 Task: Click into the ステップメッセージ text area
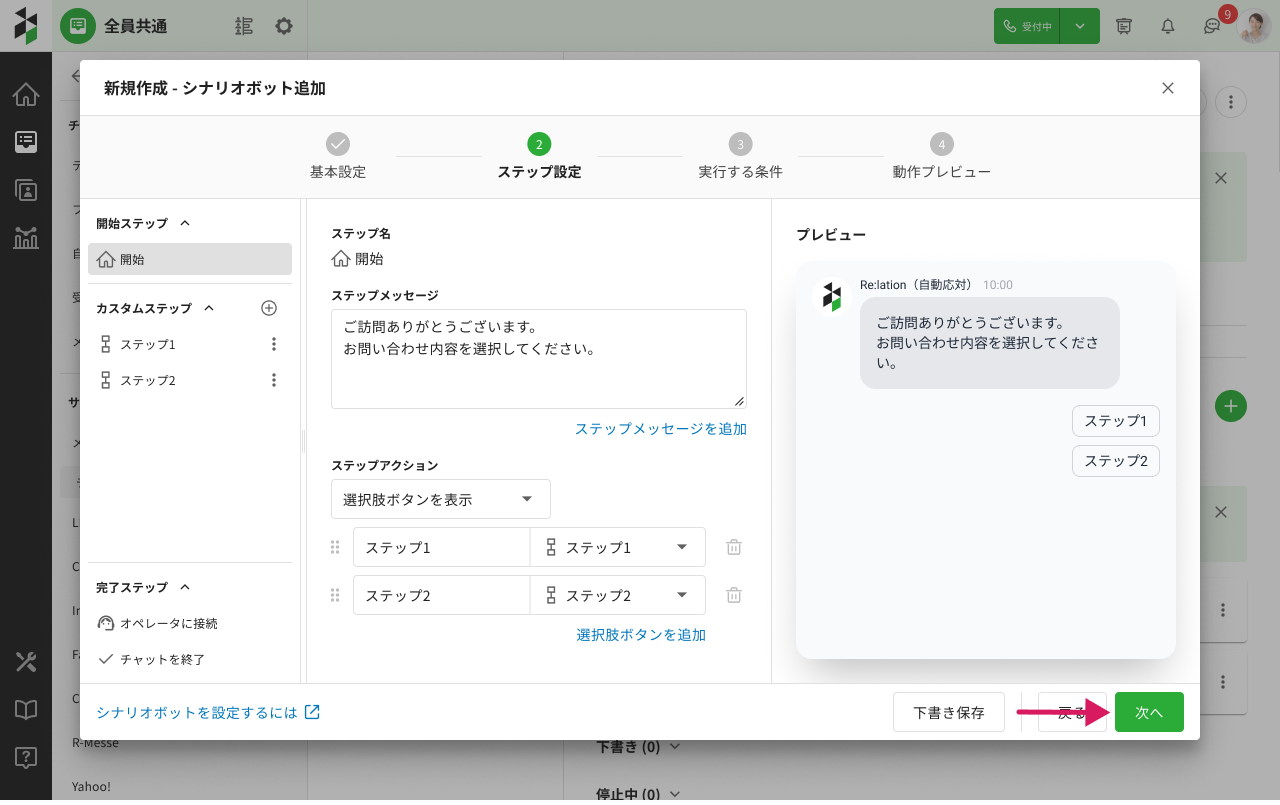coord(538,370)
